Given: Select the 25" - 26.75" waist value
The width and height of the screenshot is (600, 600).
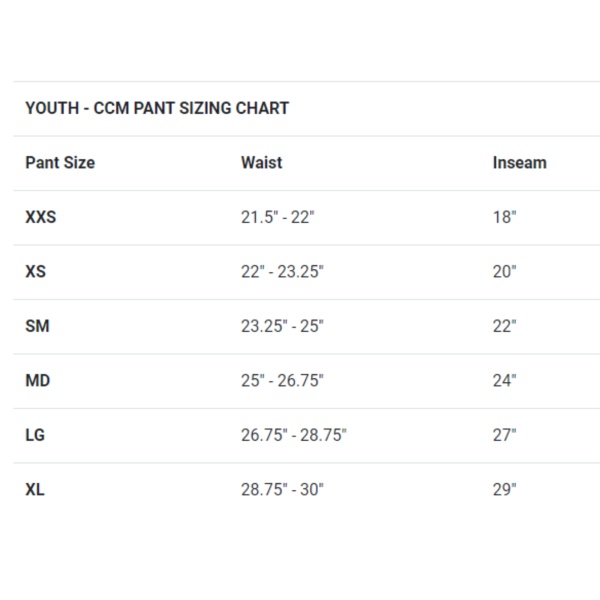Looking at the screenshot, I should point(282,380).
